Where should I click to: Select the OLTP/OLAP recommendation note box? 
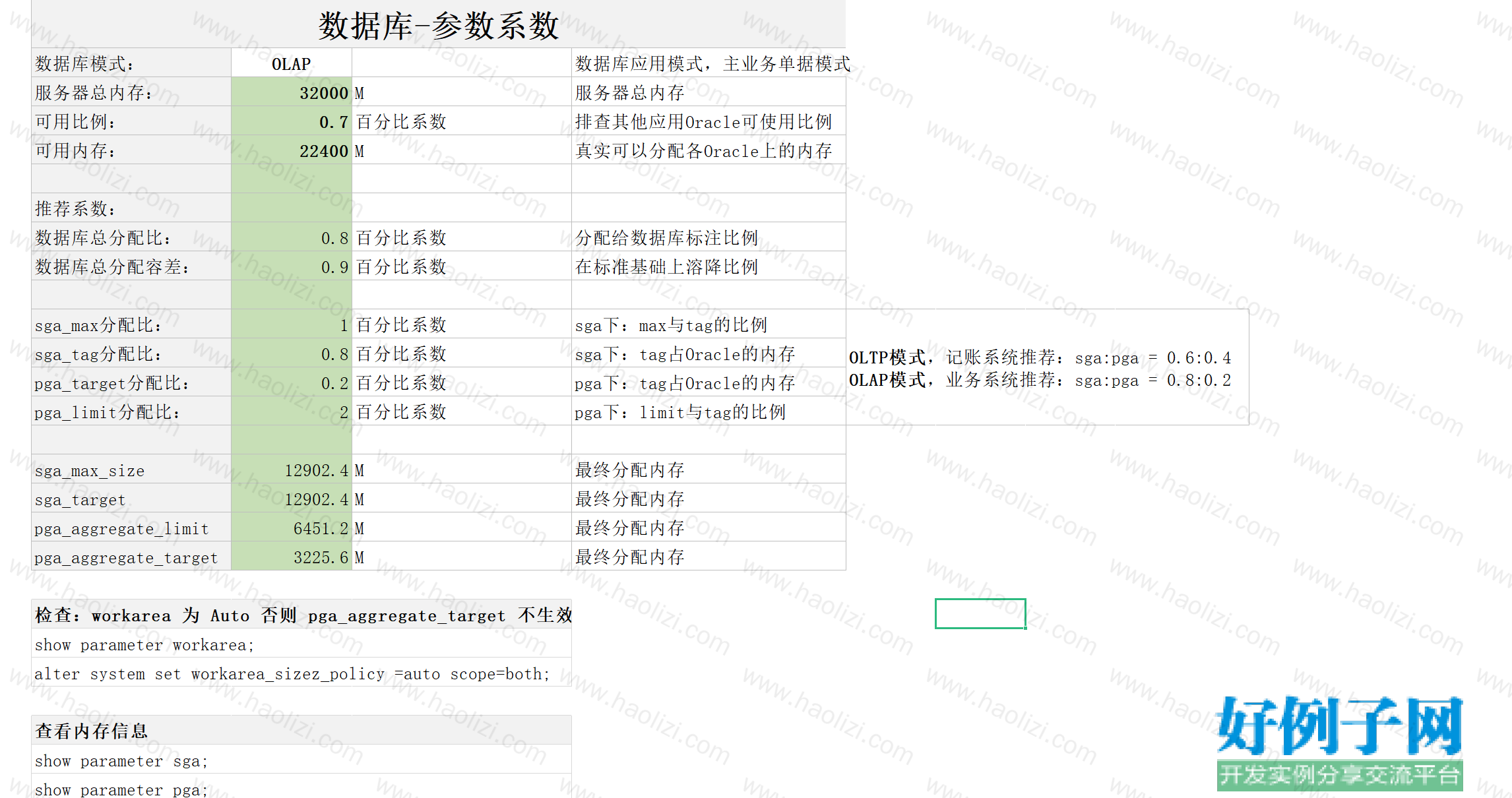(1048, 367)
